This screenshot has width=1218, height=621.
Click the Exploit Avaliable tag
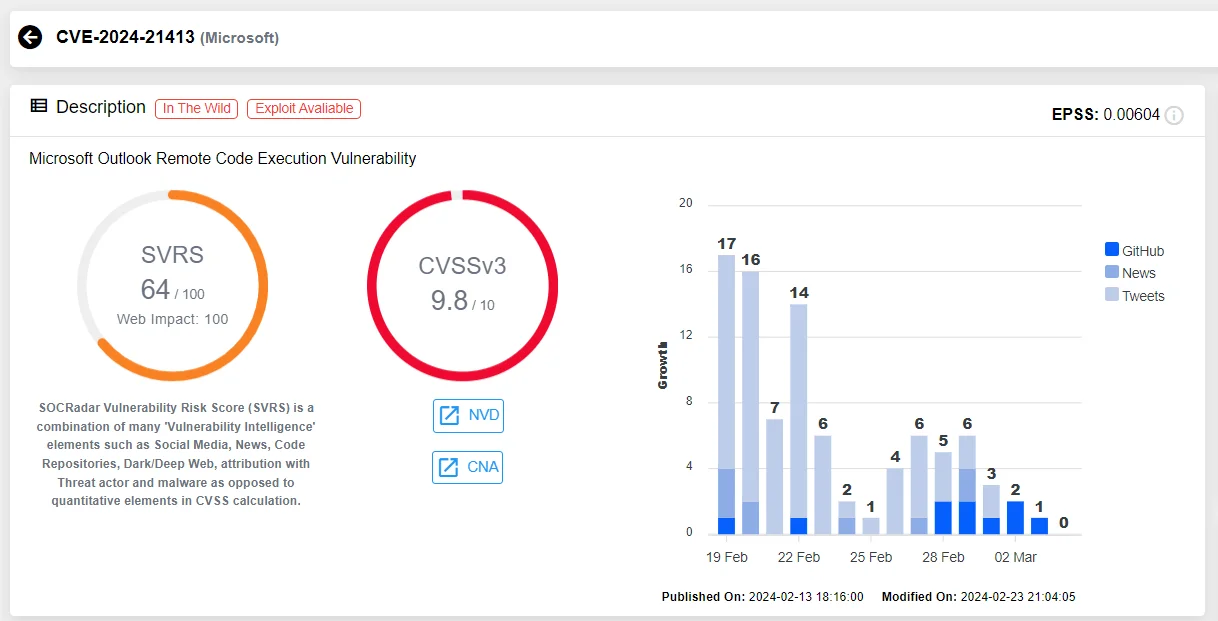tap(304, 108)
